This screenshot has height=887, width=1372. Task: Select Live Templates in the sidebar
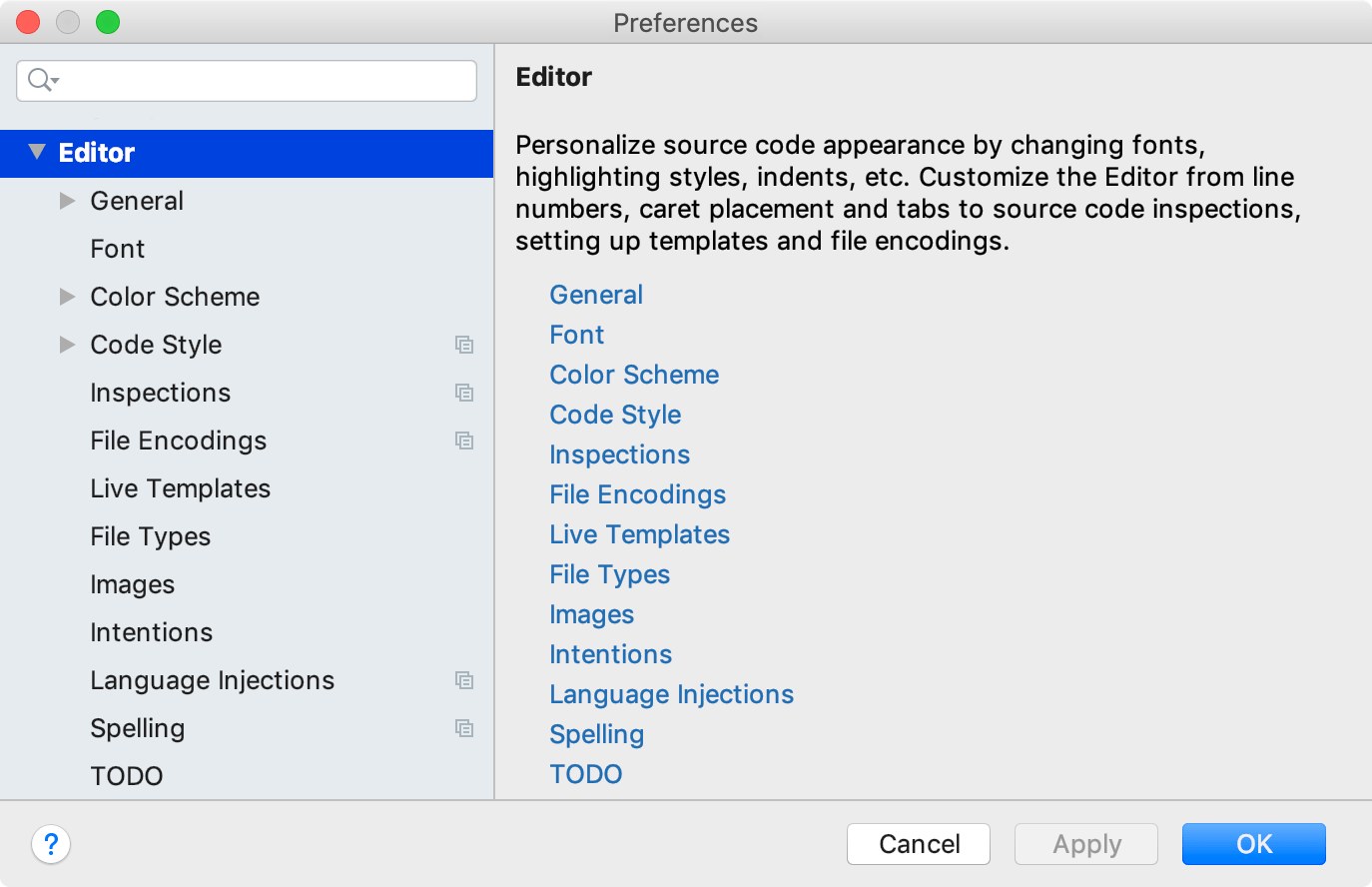click(180, 488)
